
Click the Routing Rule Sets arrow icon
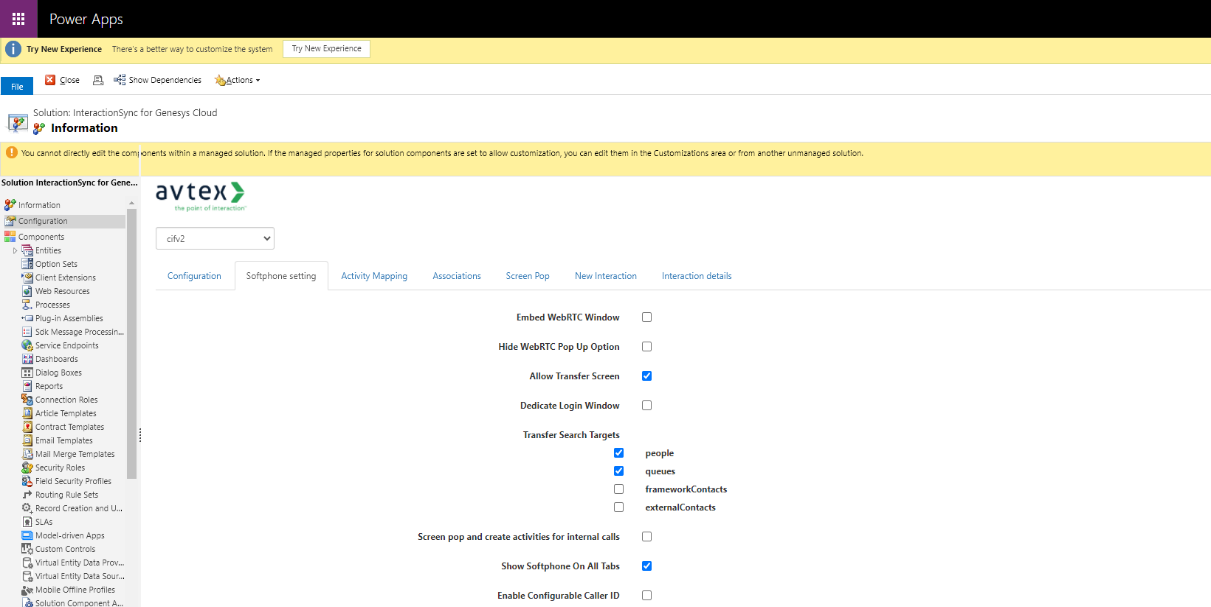click(27, 495)
